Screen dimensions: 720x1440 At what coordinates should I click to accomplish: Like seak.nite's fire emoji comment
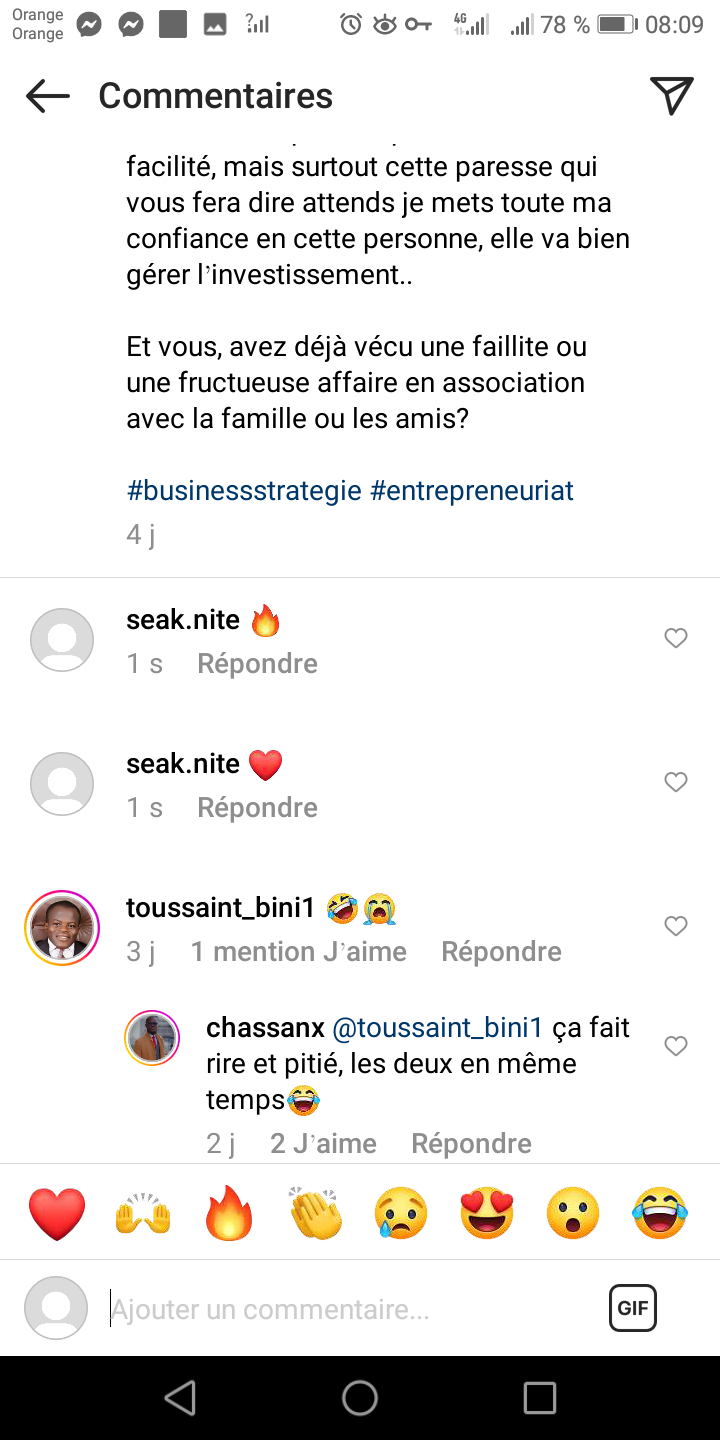pyautogui.click(x=676, y=638)
